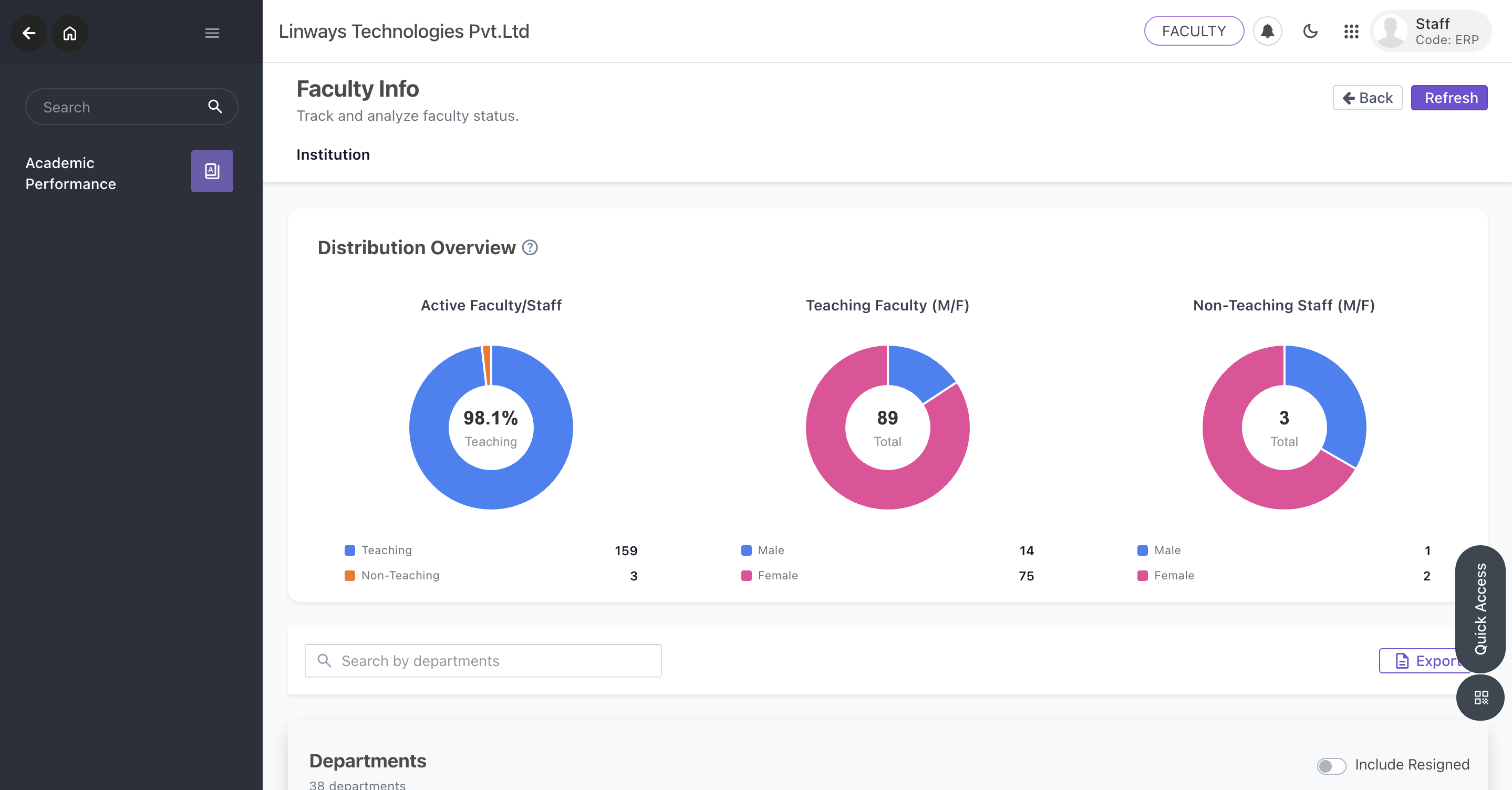Click the Departments heading
This screenshot has height=790, width=1512.
367,761
